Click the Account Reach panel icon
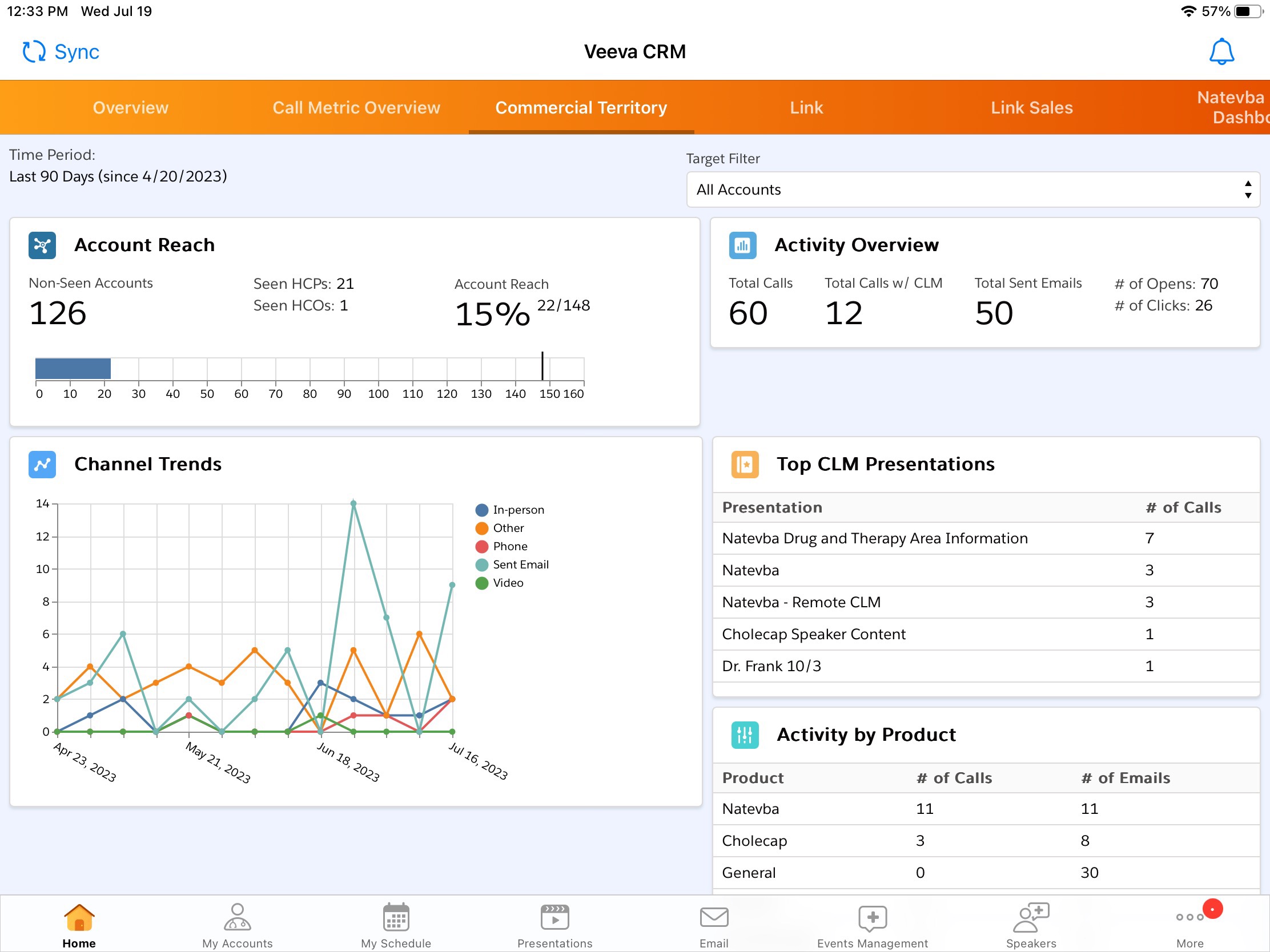This screenshot has width=1270, height=952. [42, 245]
